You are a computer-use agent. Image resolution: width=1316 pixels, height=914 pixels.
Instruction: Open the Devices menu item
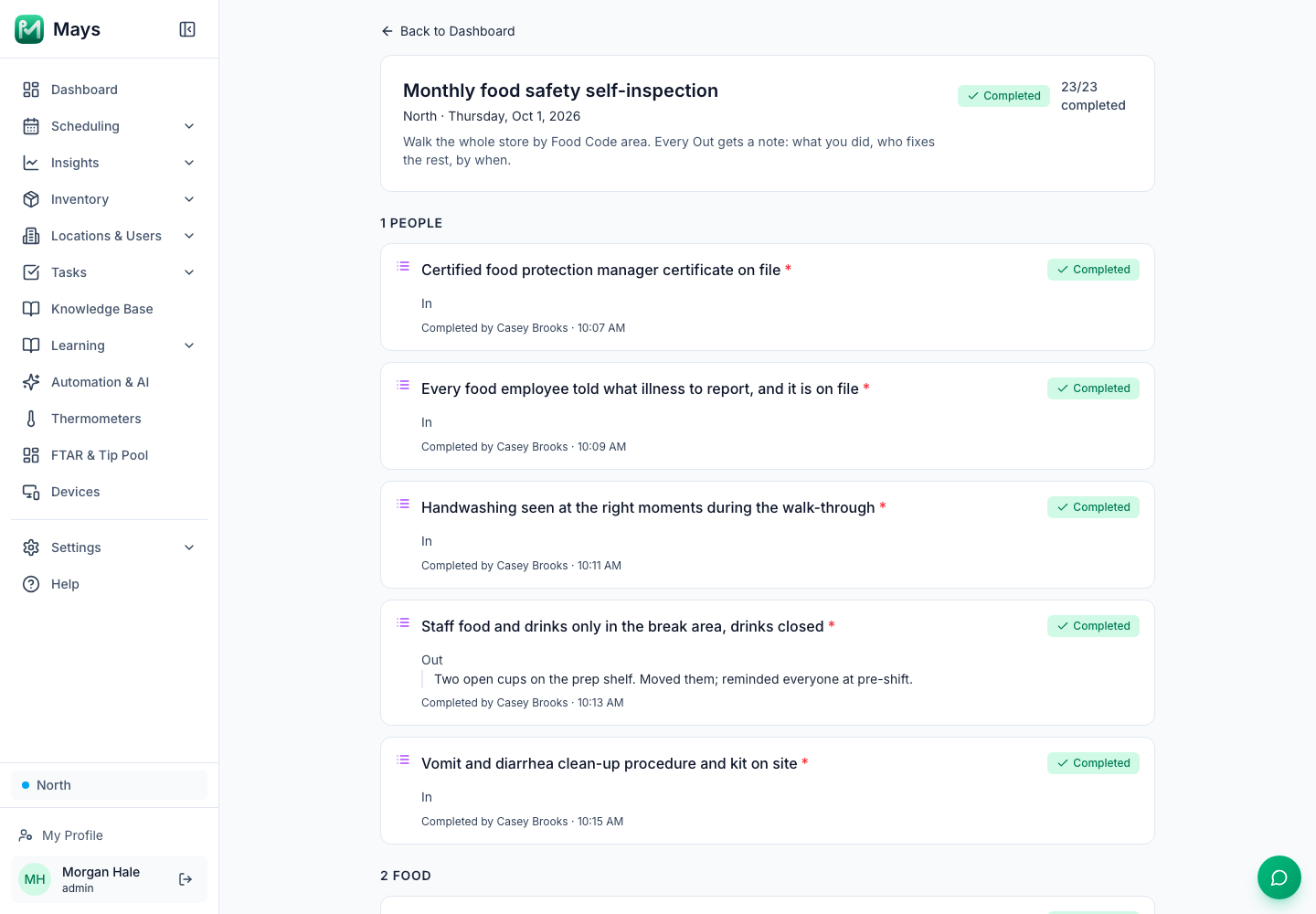tap(109, 492)
